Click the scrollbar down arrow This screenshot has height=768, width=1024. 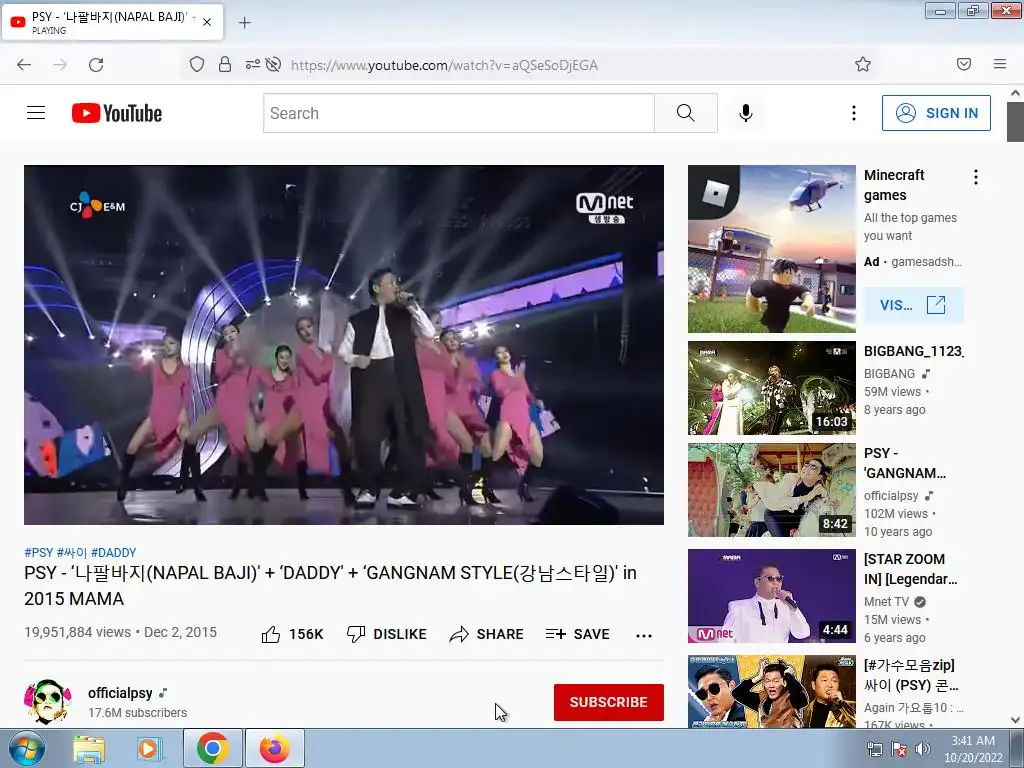[x=1015, y=720]
